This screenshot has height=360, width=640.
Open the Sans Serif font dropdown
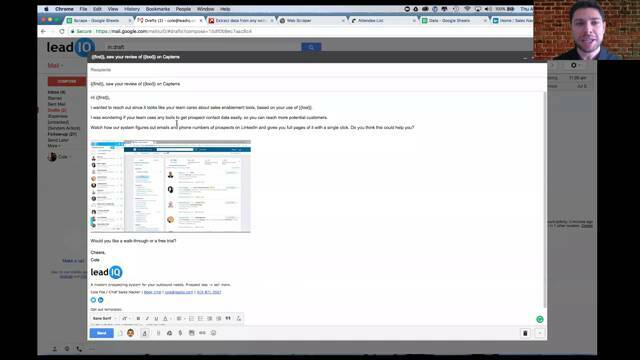(x=104, y=318)
